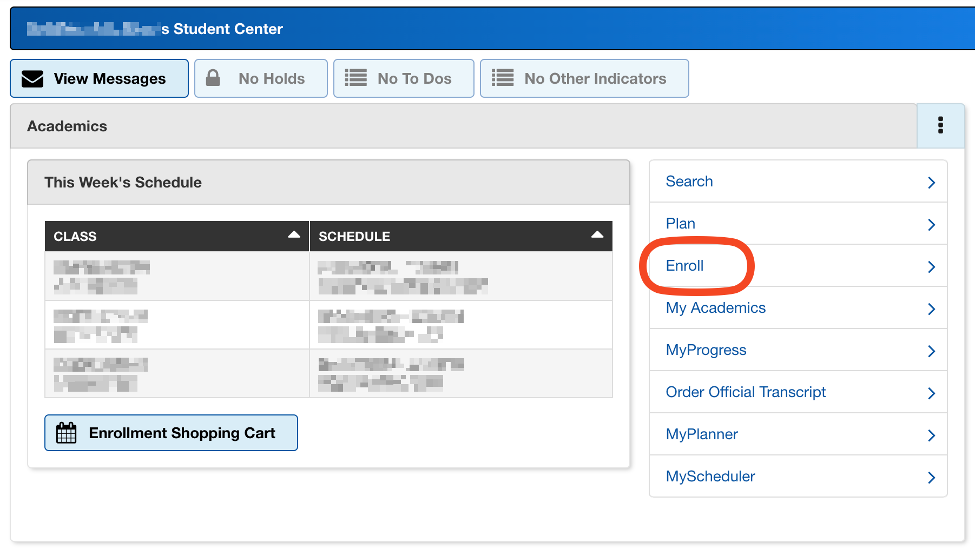The image size is (977, 550).
Task: Click the No Holds indicator button
Action: (260, 78)
